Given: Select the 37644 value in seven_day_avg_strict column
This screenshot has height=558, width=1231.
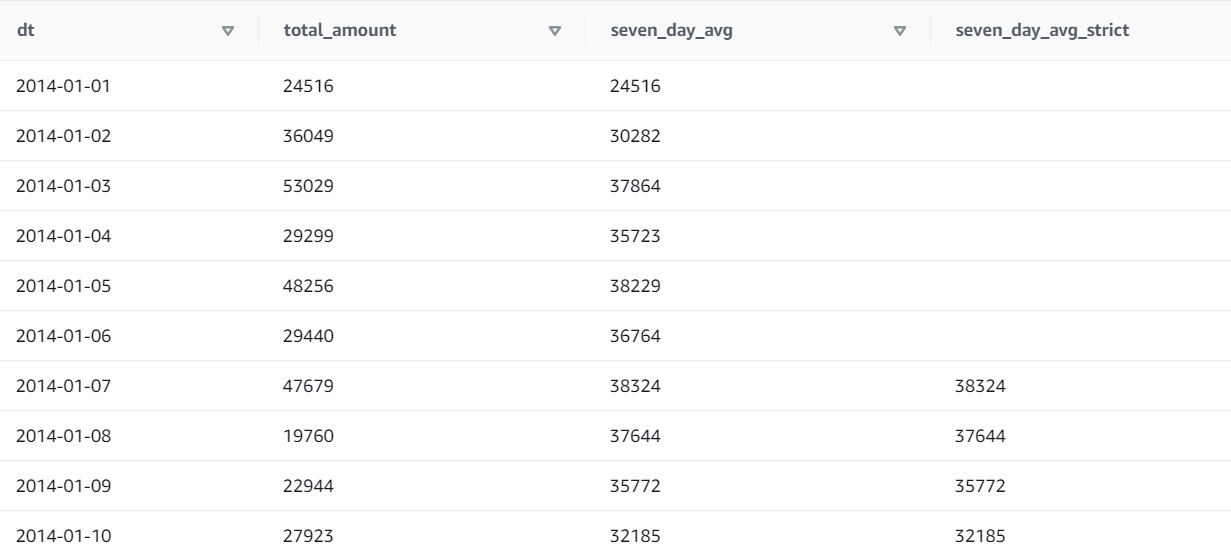Looking at the screenshot, I should pos(980,436).
